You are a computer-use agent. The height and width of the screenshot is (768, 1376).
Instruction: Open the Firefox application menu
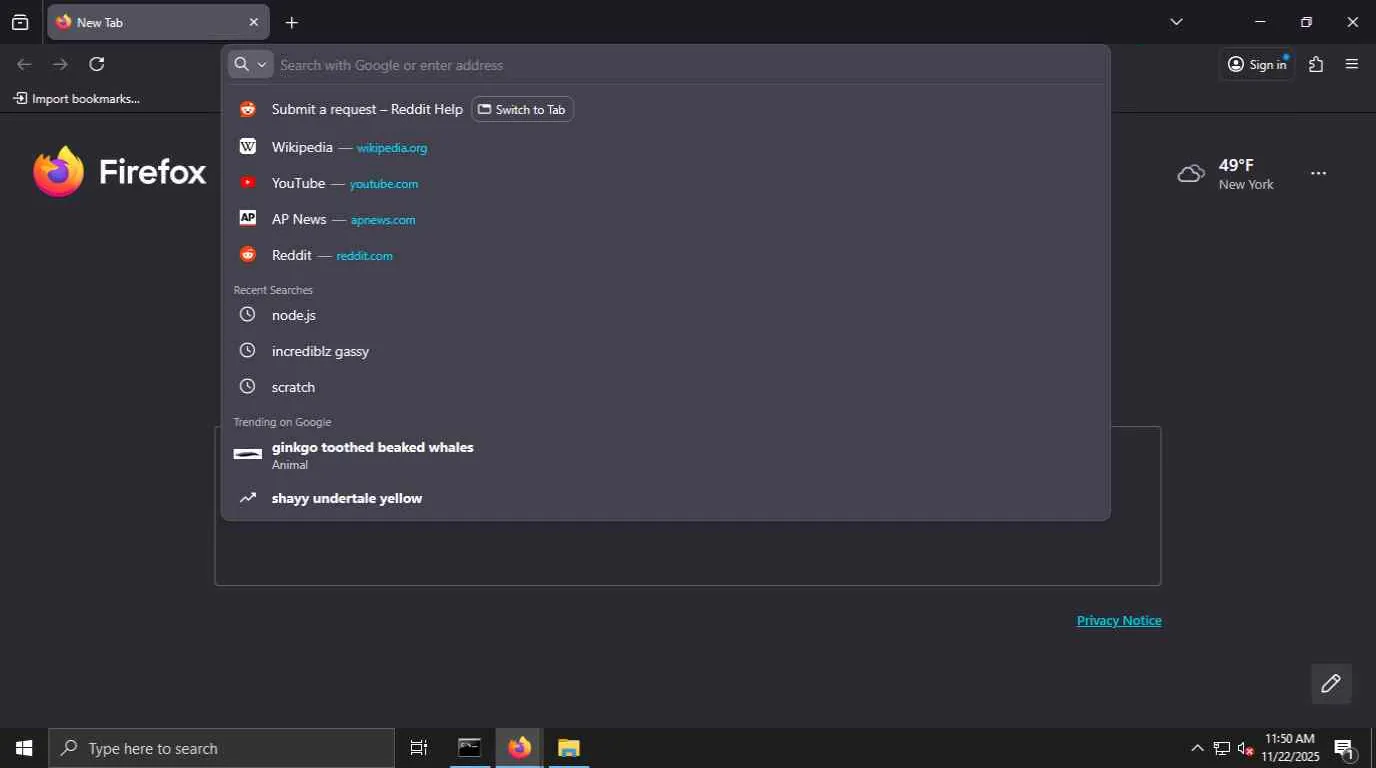[x=1352, y=64]
